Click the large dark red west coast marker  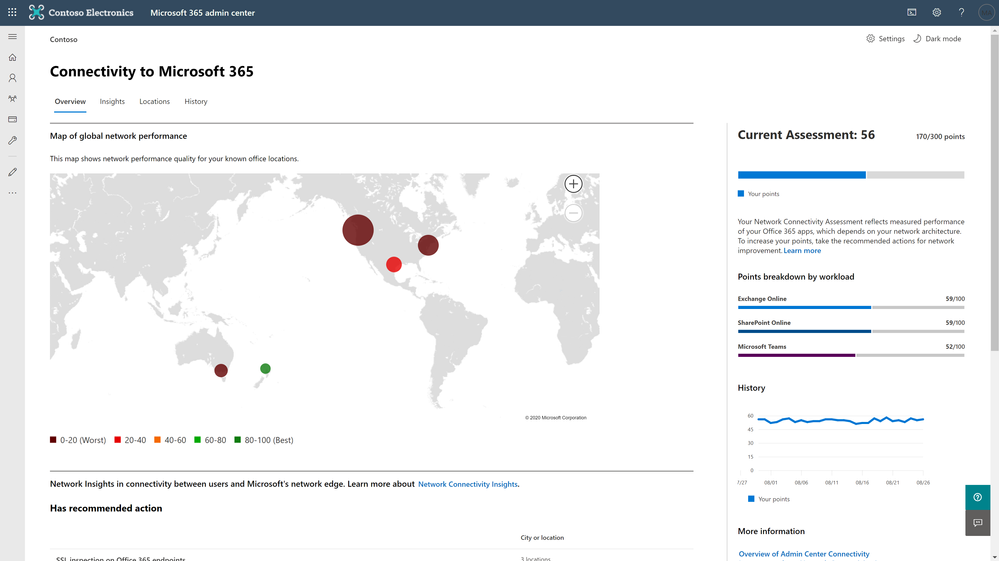click(x=358, y=230)
